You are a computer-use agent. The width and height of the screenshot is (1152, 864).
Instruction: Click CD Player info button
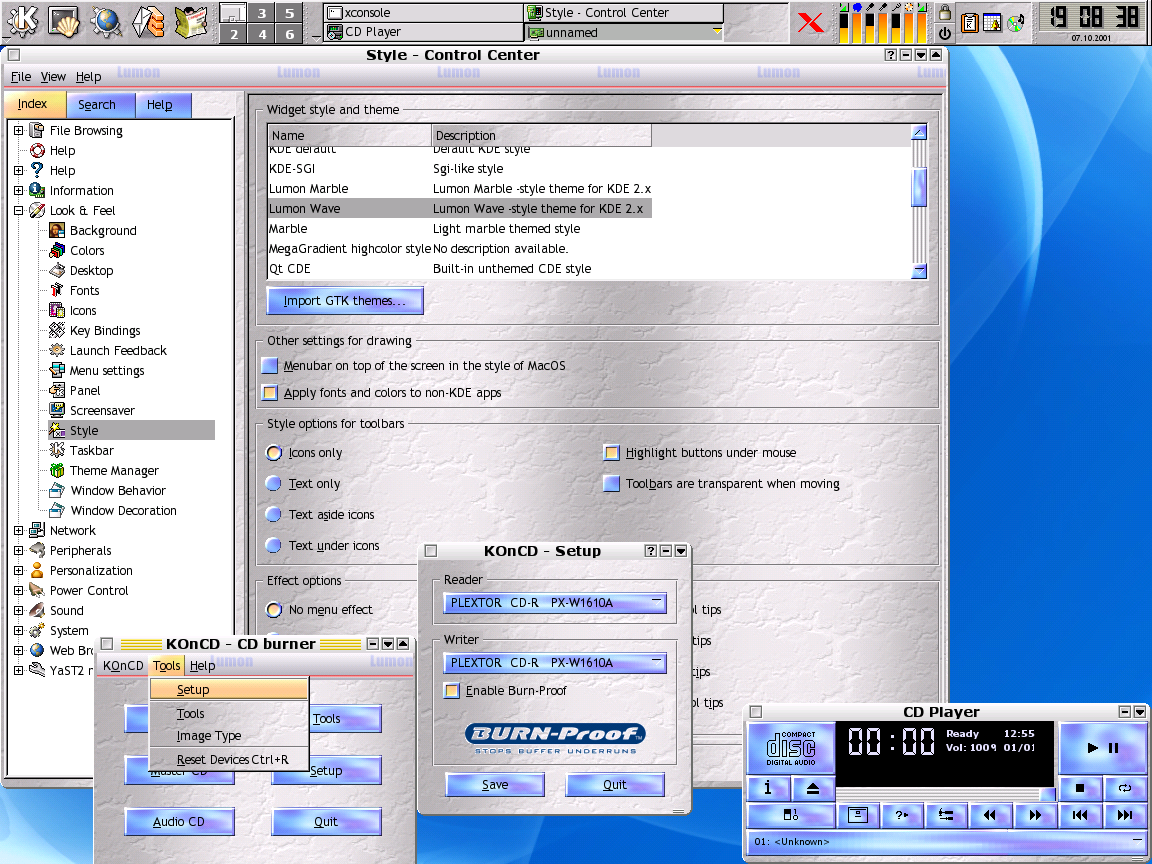768,788
